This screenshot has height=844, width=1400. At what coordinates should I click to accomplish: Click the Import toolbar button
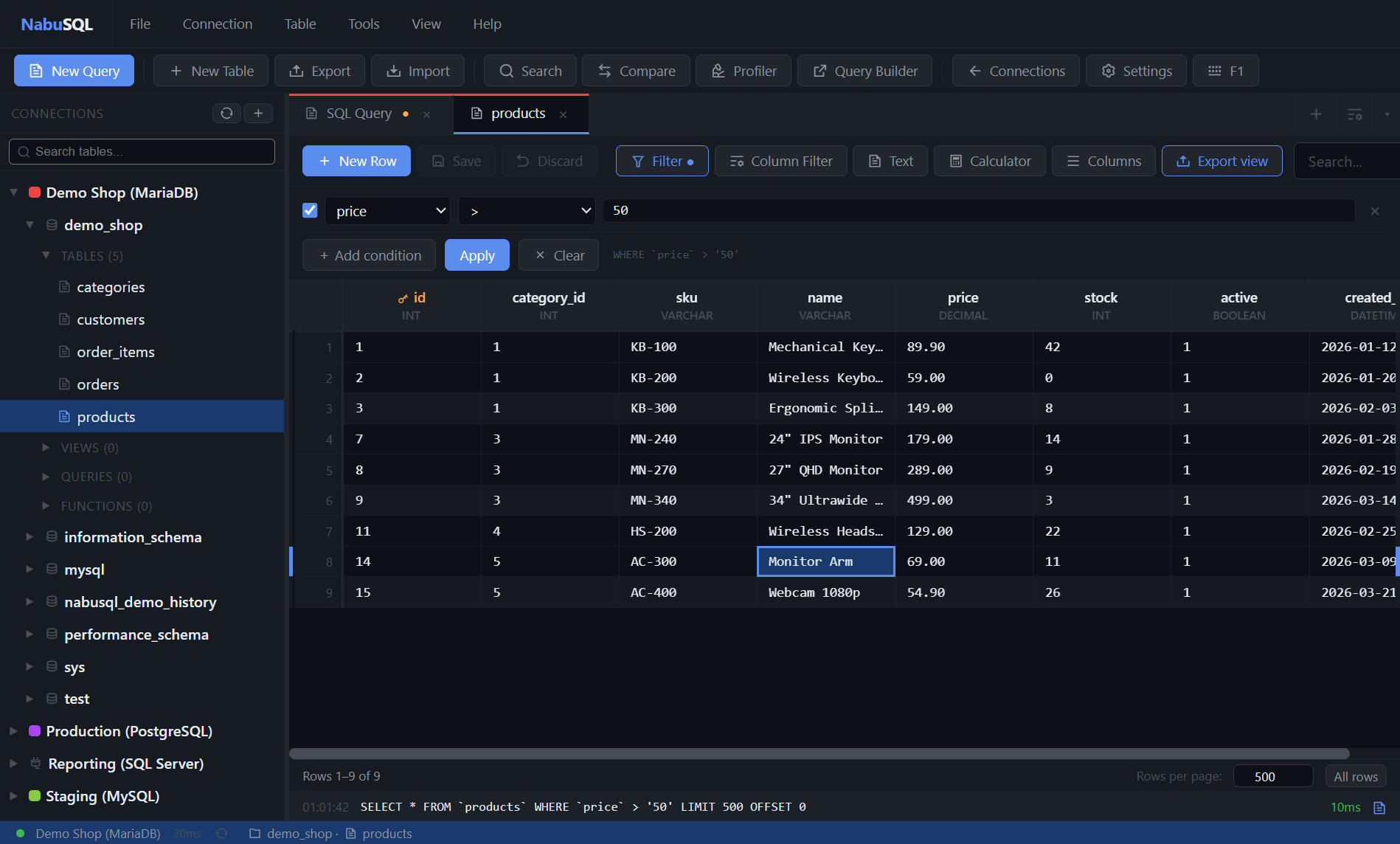417,71
